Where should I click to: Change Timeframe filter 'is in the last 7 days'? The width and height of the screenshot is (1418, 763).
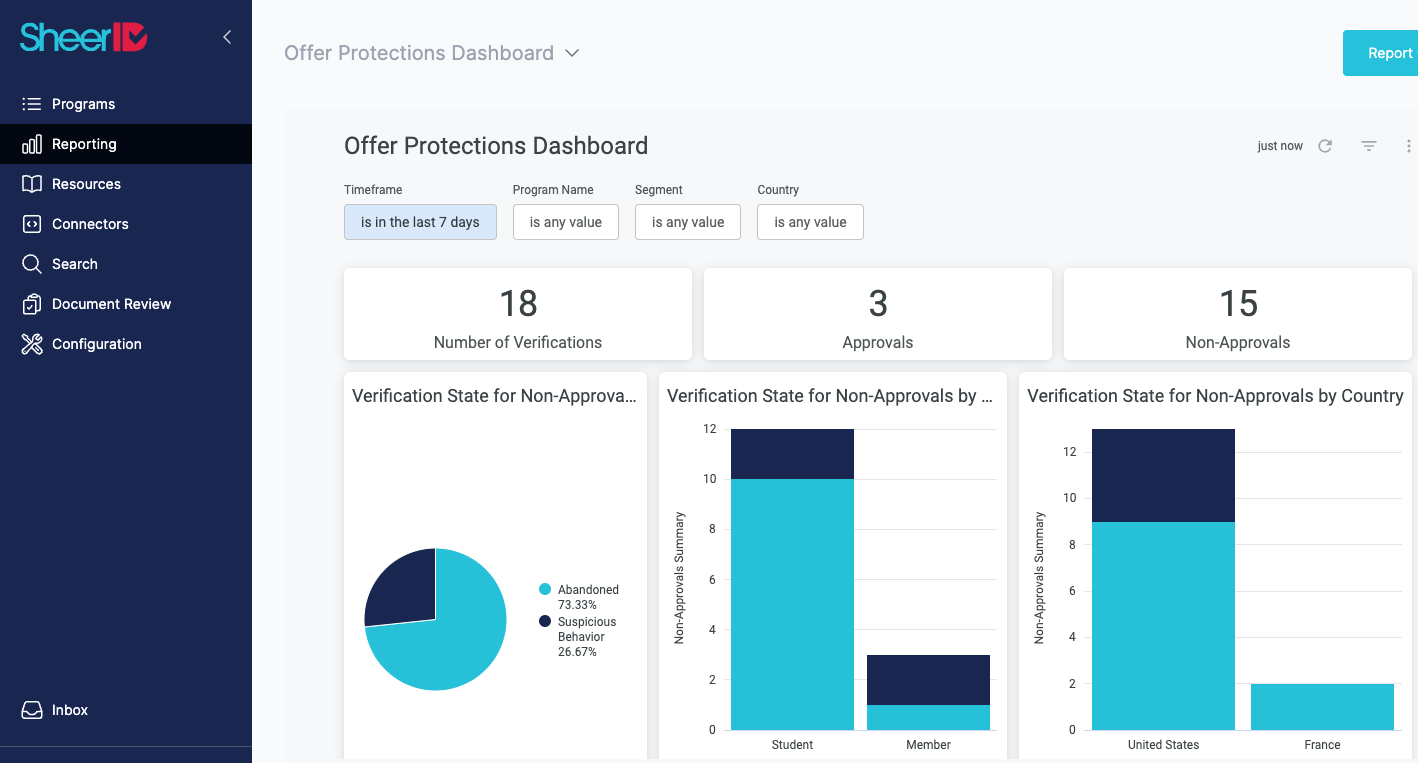420,222
